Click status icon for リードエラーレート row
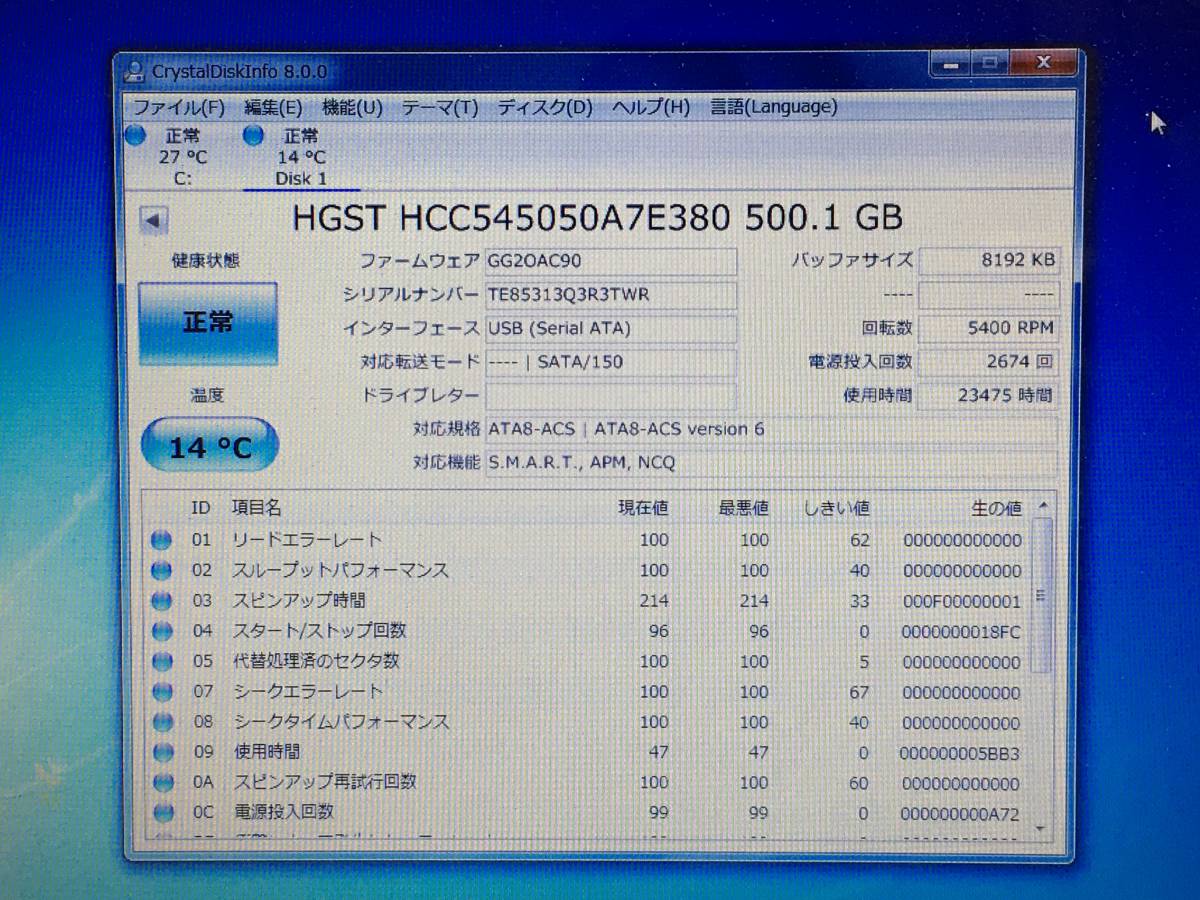Image resolution: width=1200 pixels, height=900 pixels. tap(161, 540)
